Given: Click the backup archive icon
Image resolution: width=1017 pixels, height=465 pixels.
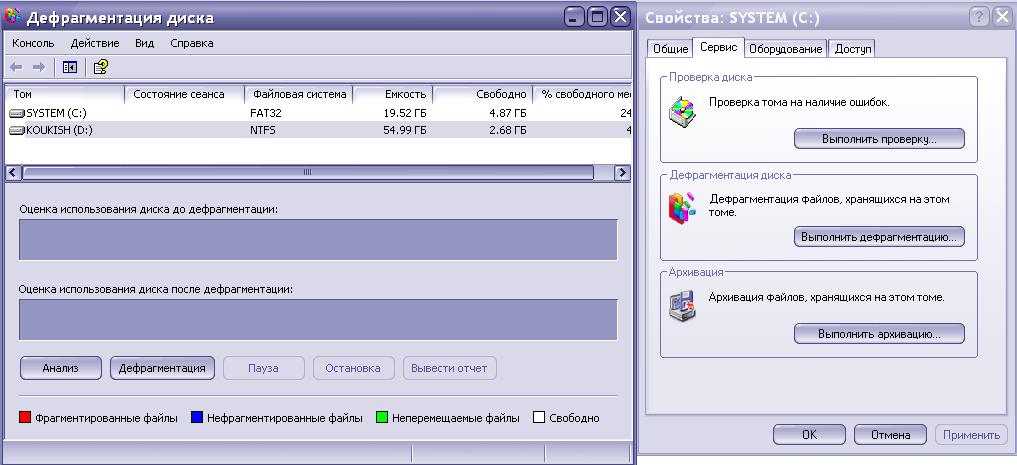Looking at the screenshot, I should pos(682,306).
